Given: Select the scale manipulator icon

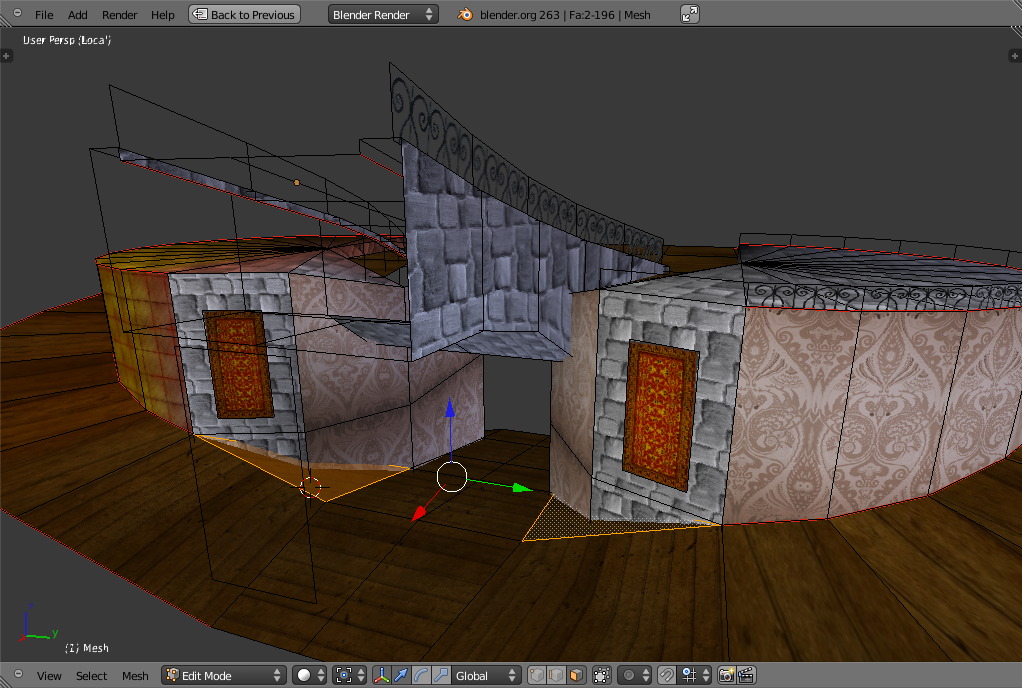Looking at the screenshot, I should (440, 676).
